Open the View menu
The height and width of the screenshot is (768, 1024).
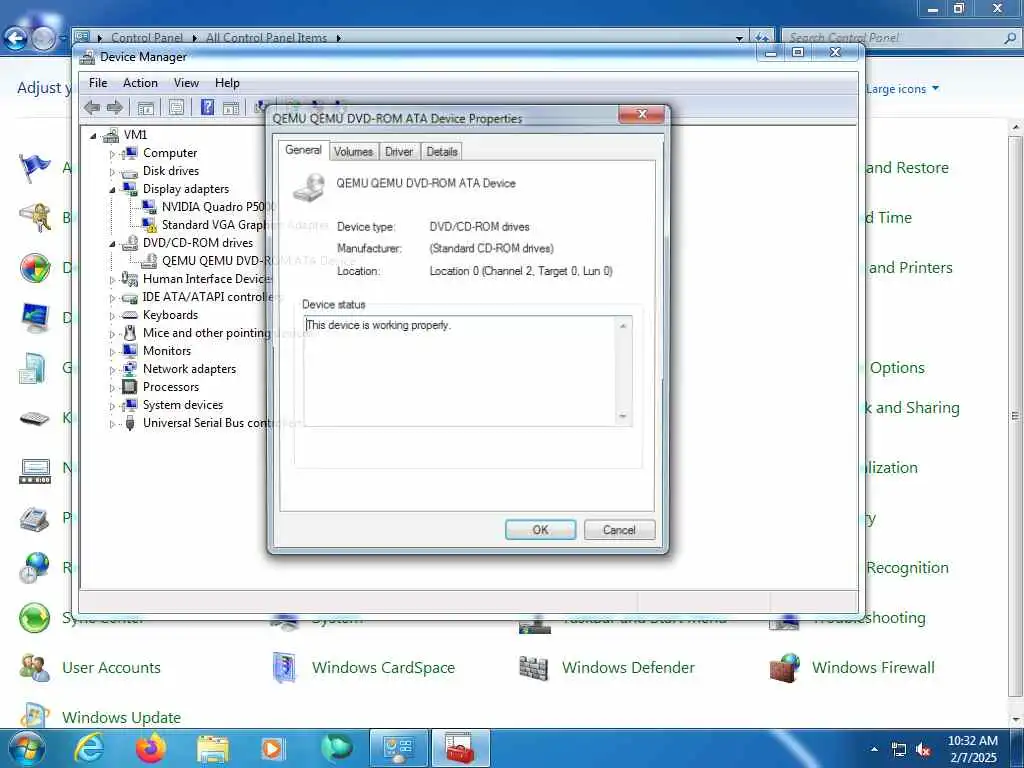pos(186,83)
